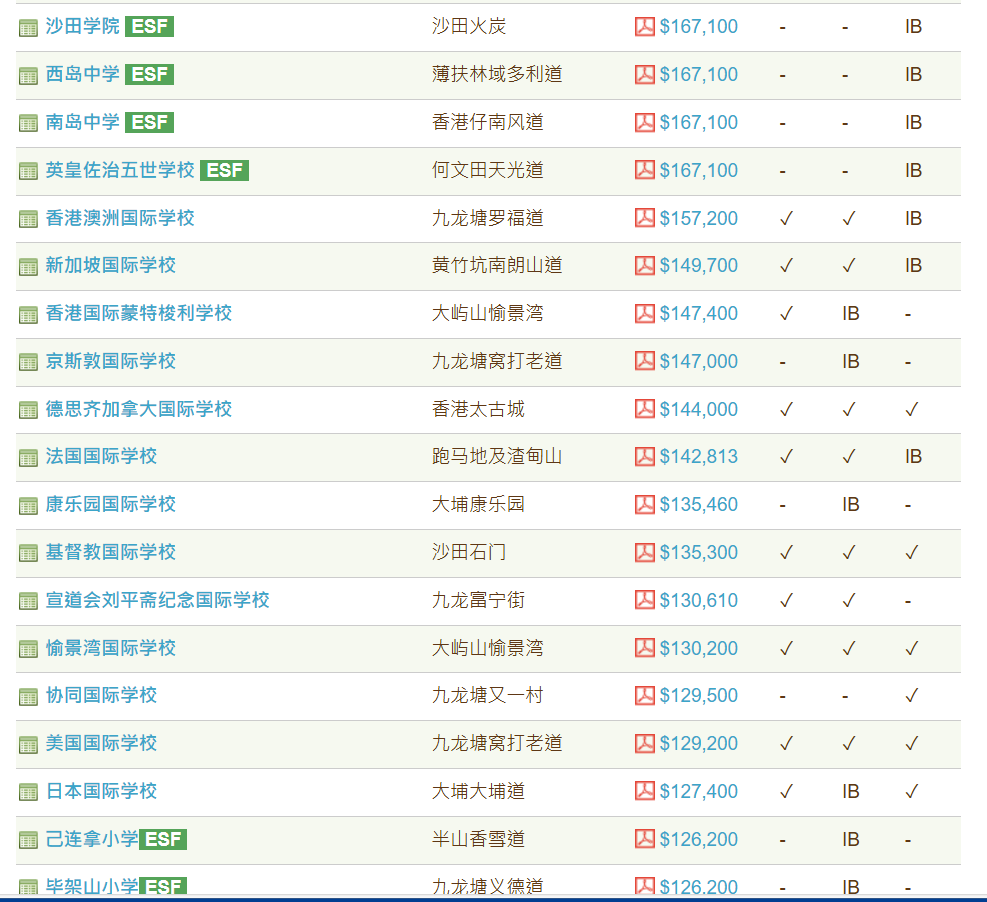Click the table icon before 香港澳洲国际学校
Screen dimensions: 987x902
[28, 220]
